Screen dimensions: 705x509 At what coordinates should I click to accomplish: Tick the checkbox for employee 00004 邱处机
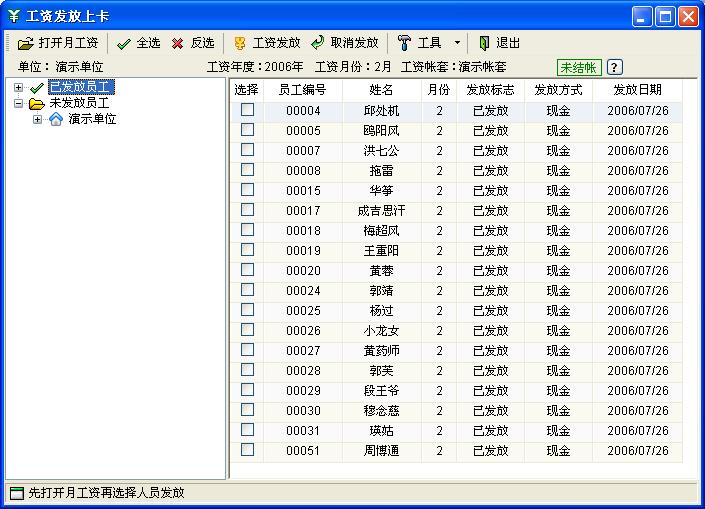[x=247, y=110]
